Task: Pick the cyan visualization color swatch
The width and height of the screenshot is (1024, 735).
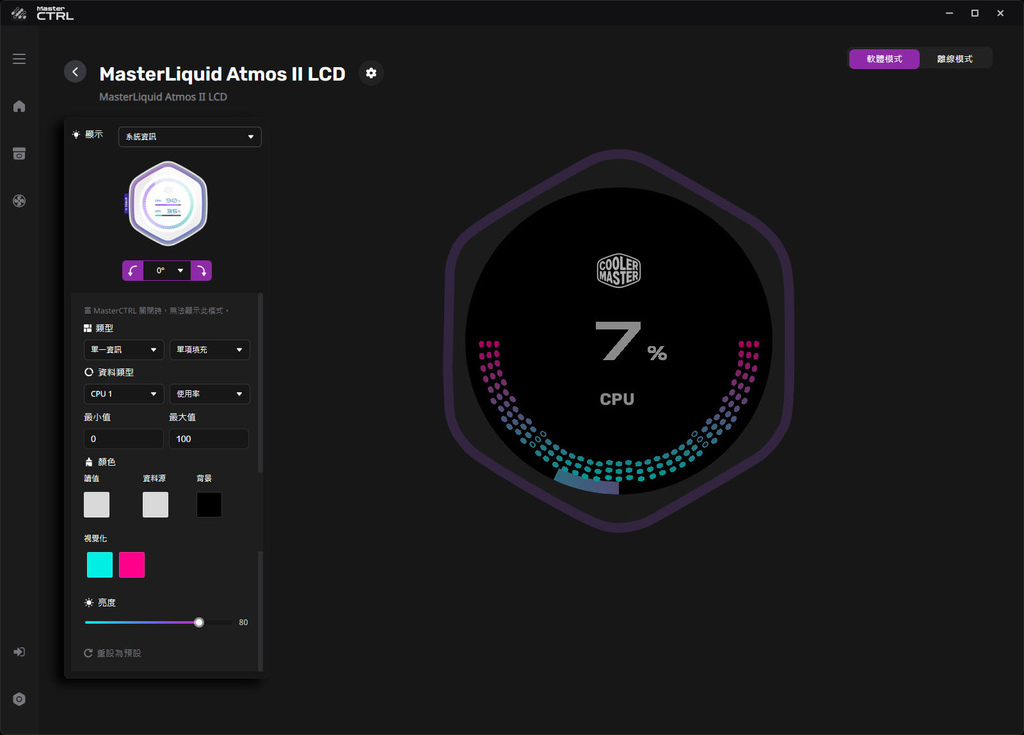Action: pyautogui.click(x=100, y=564)
